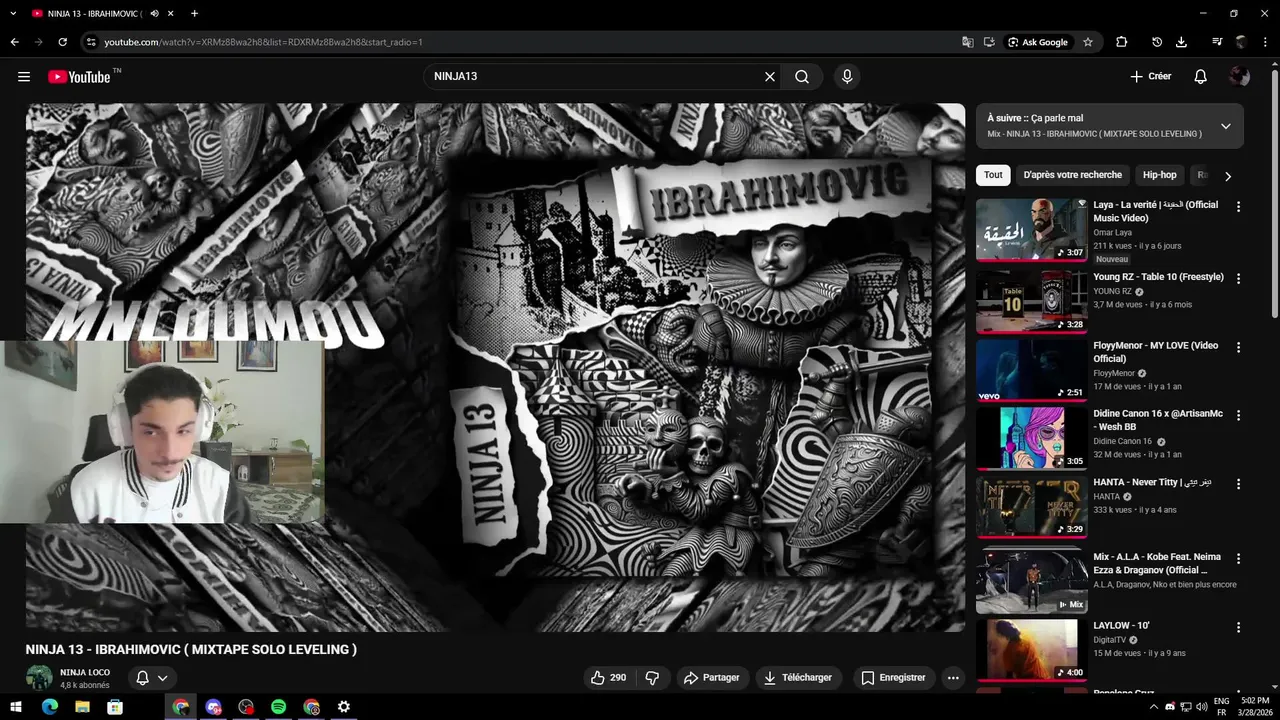
Task: Show hidden tray icons chevron
Action: coord(1154,707)
